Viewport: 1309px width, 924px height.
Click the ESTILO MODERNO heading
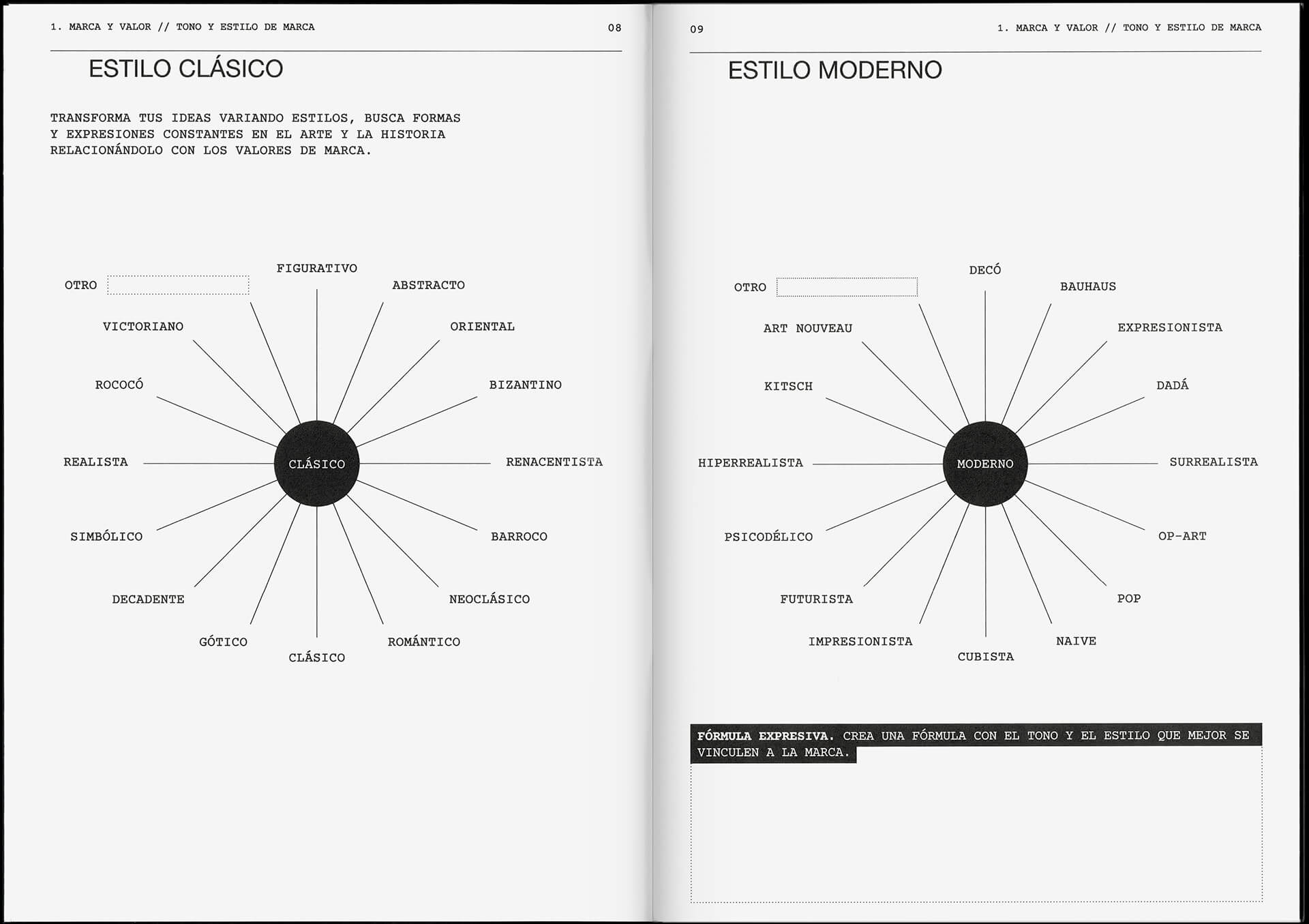pyautogui.click(x=835, y=70)
